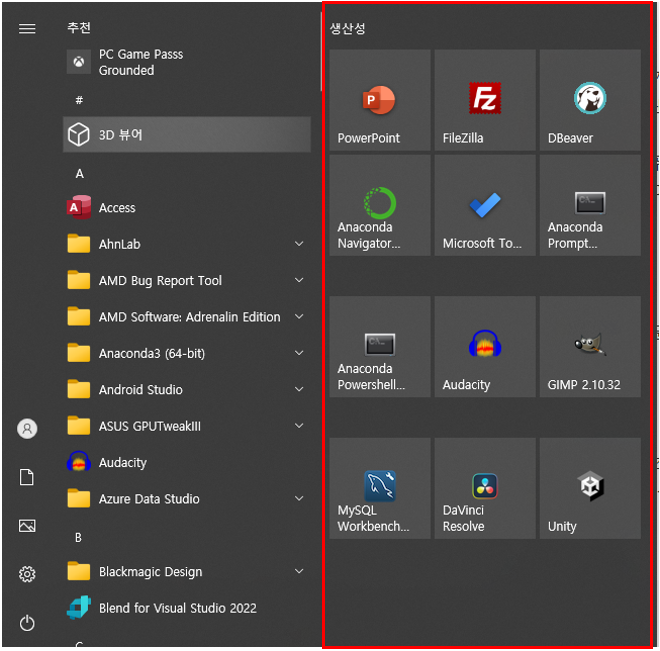The height and width of the screenshot is (651, 660).
Task: Open the Unity tile
Action: 590,488
